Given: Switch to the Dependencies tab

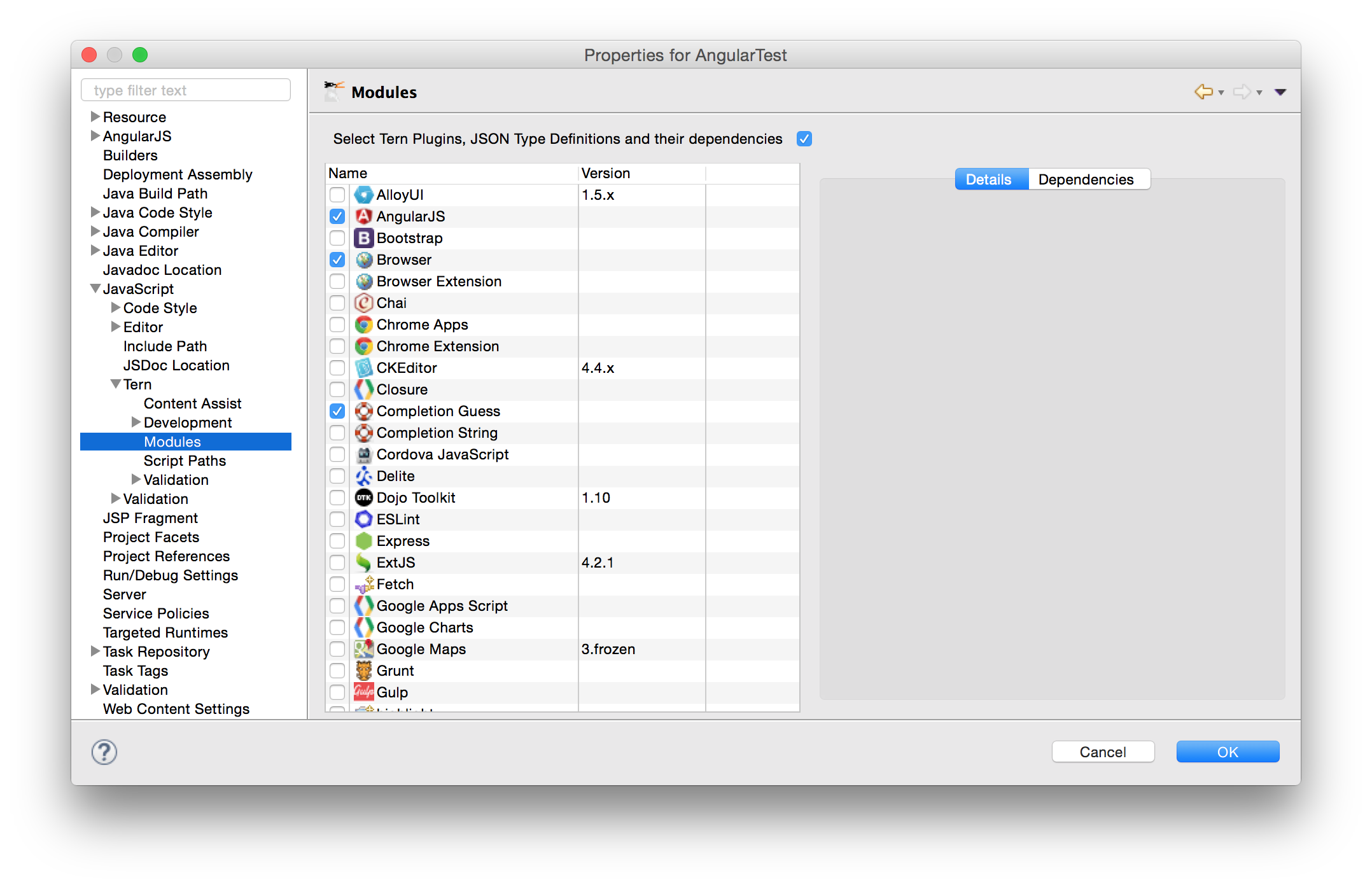Looking at the screenshot, I should coord(1086,179).
